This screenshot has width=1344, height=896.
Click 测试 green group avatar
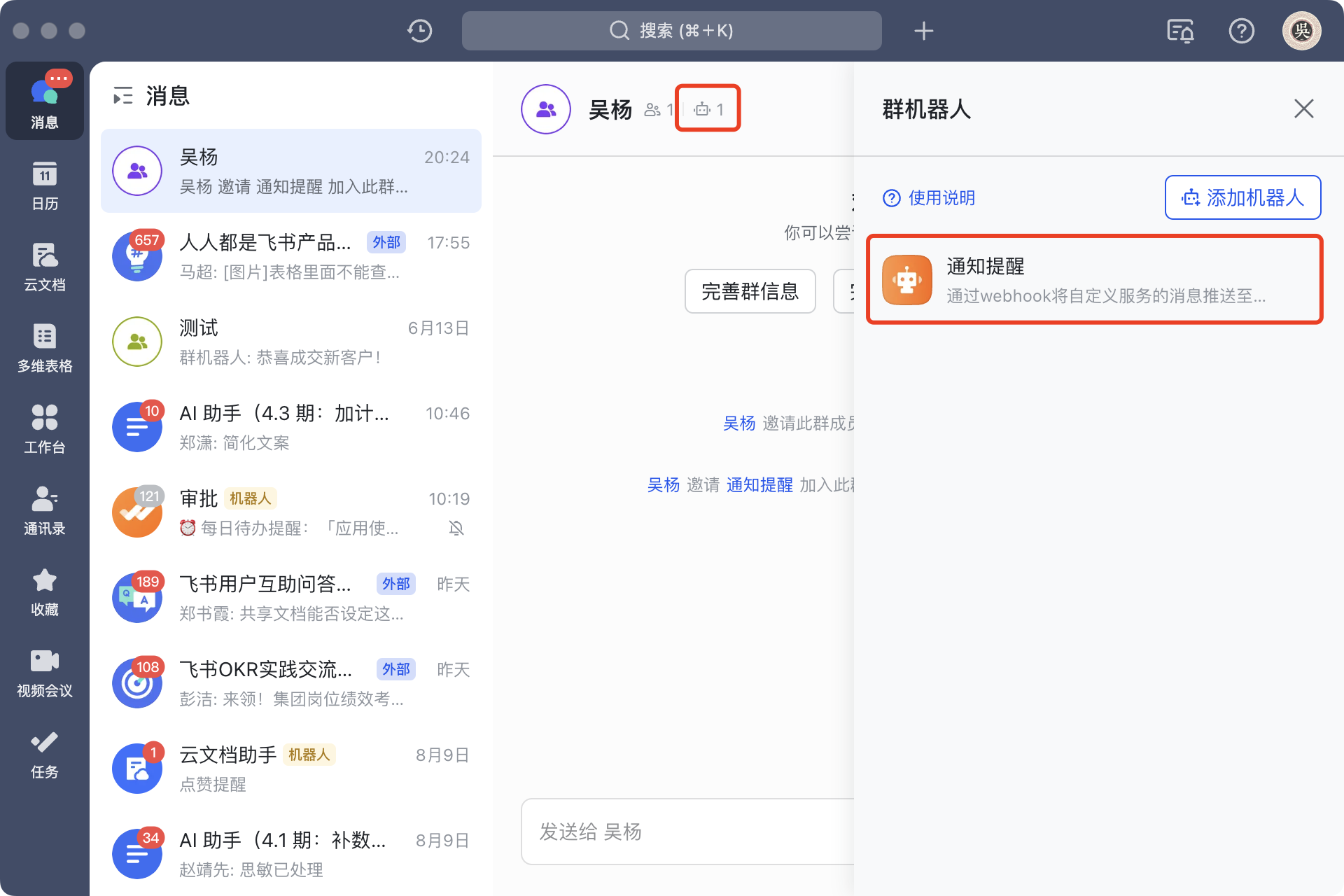click(137, 342)
